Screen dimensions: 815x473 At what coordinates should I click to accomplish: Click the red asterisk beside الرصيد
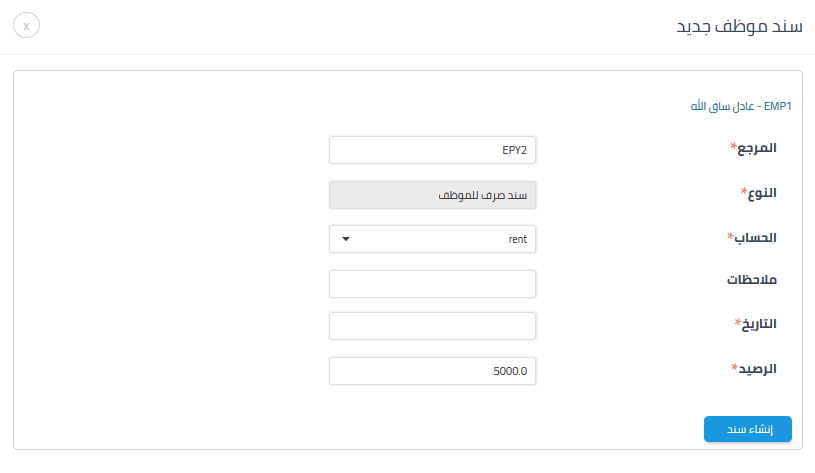pos(734,366)
